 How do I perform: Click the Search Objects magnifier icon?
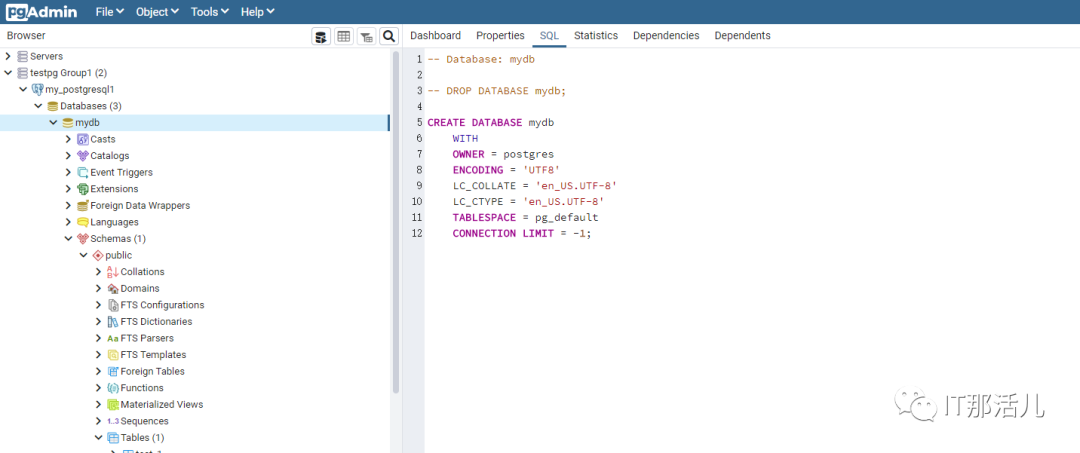389,36
